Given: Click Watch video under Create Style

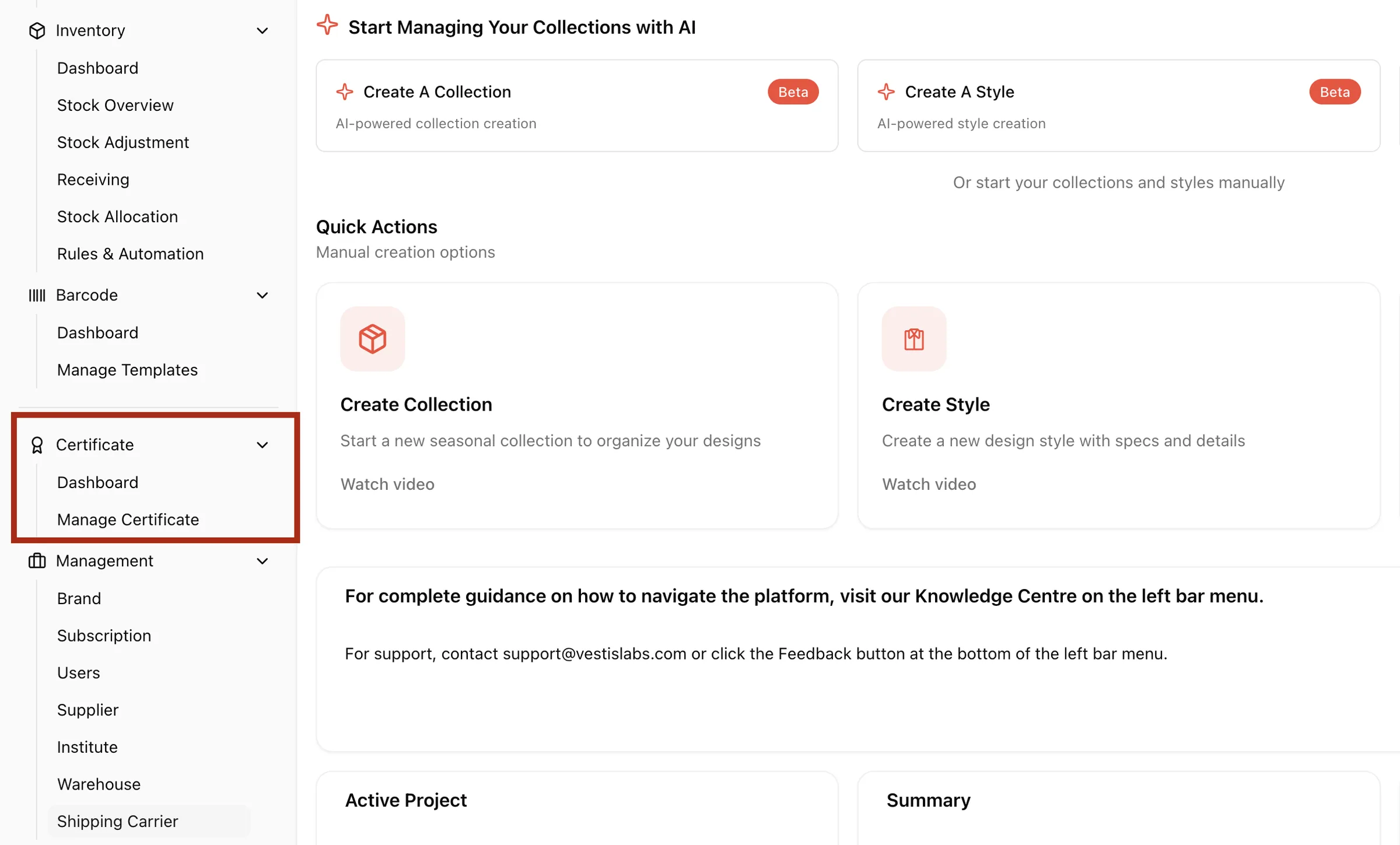Looking at the screenshot, I should pyautogui.click(x=929, y=484).
